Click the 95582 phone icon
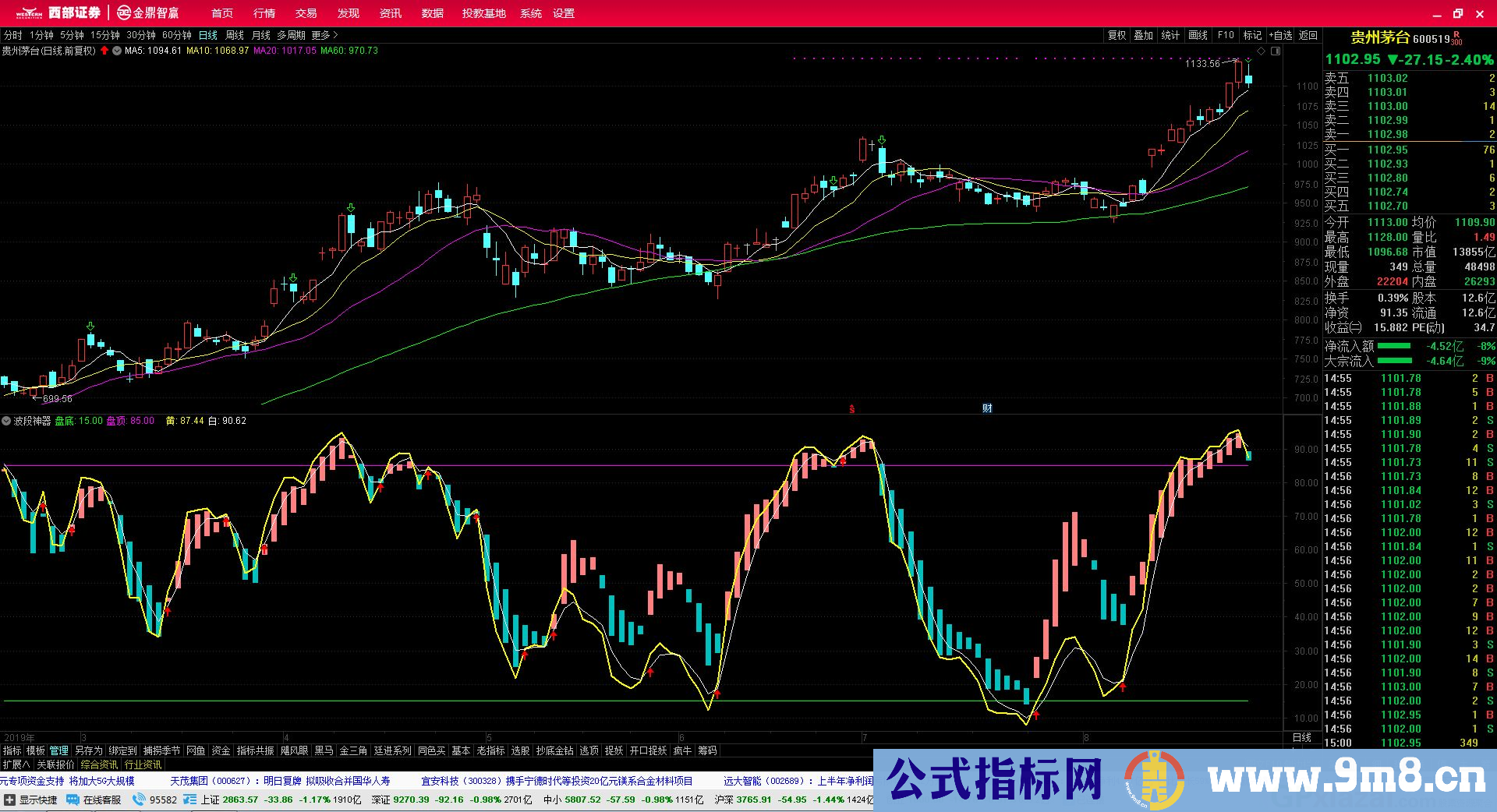The height and width of the screenshot is (812, 1497). pos(139,800)
